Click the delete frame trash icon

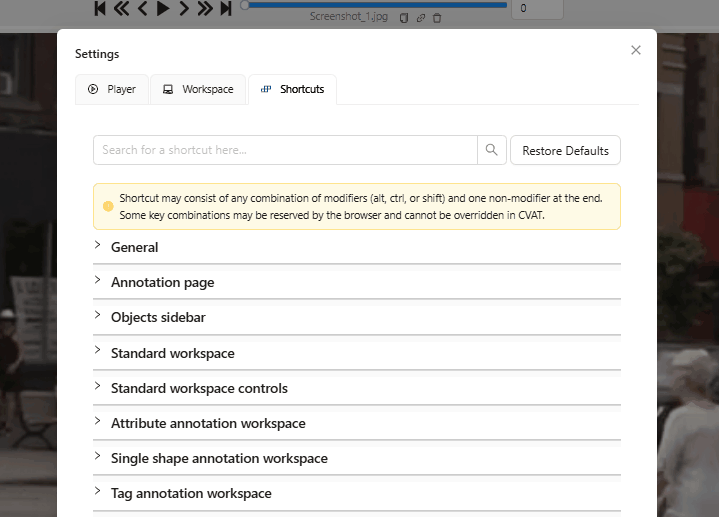pyautogui.click(x=437, y=18)
